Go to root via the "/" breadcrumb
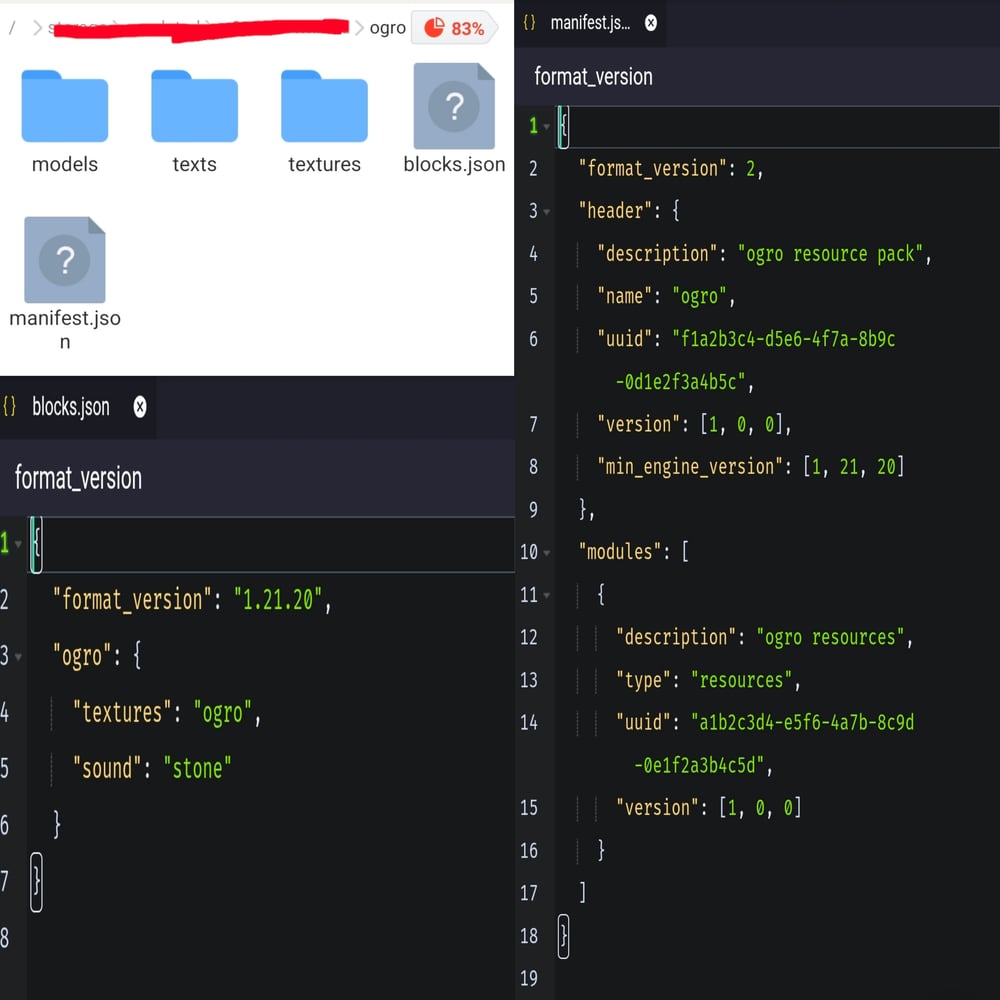Viewport: 1000px width, 1000px height. pyautogui.click(x=11, y=28)
